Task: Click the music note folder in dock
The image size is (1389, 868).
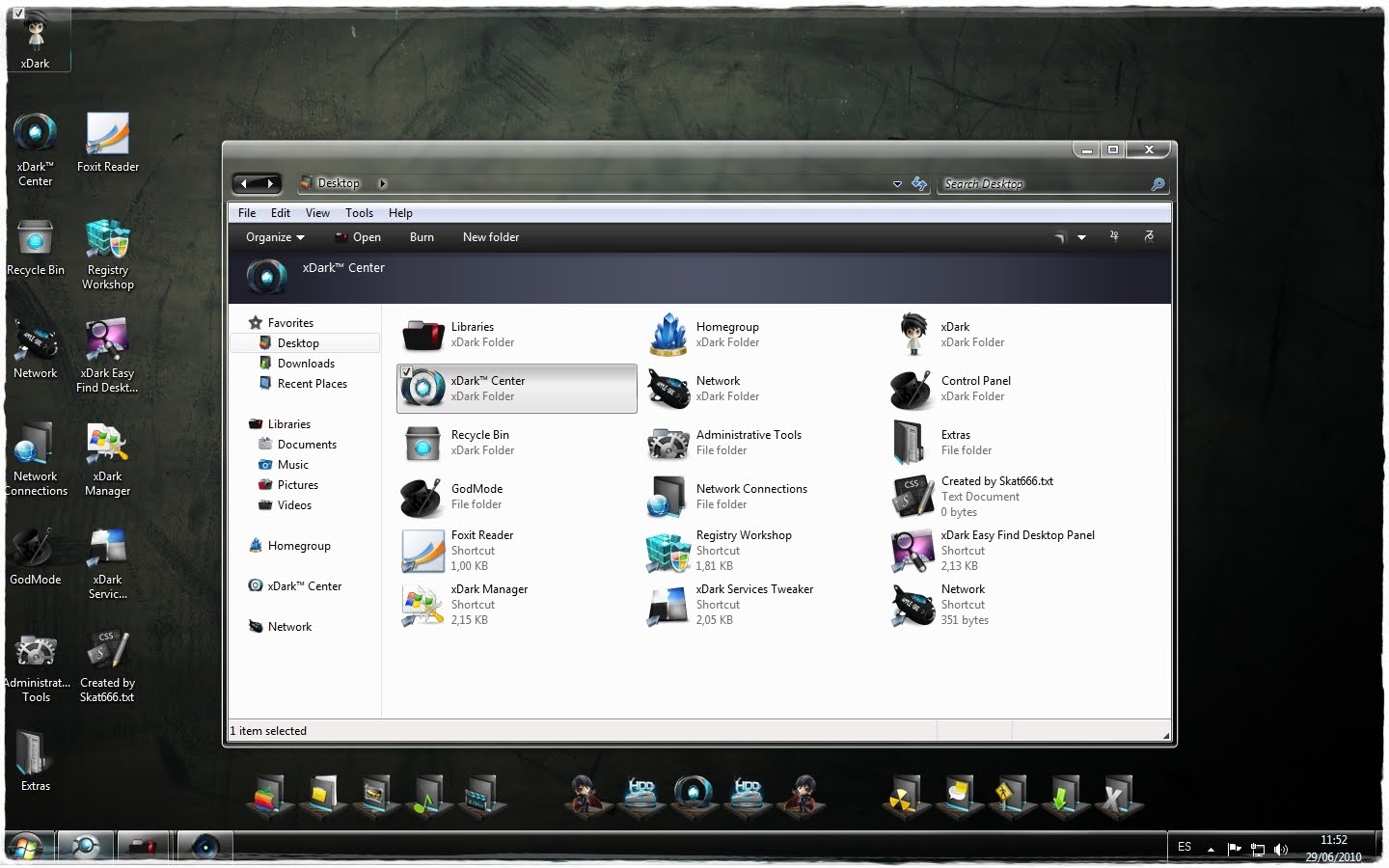Action: coord(426,797)
